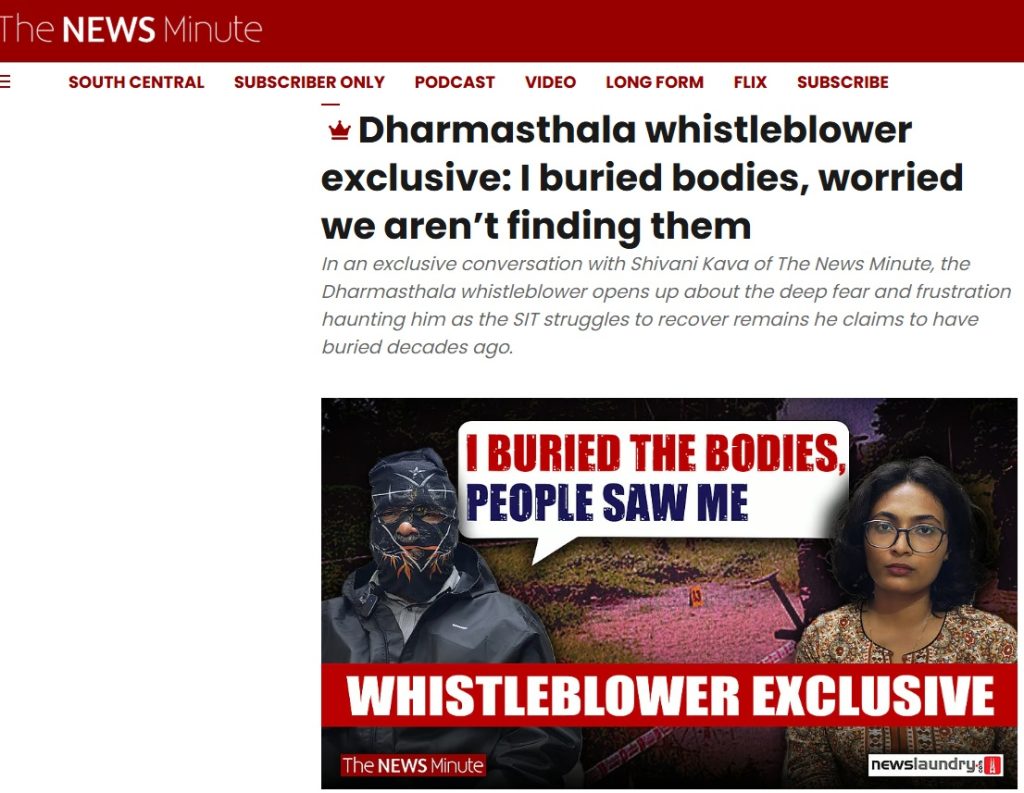Open the hamburger menu icon
The width and height of the screenshot is (1024, 793).
click(5, 82)
